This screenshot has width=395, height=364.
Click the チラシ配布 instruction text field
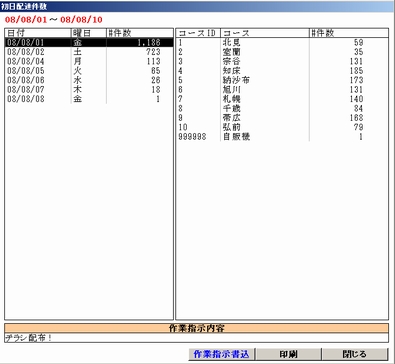[x=197, y=338]
